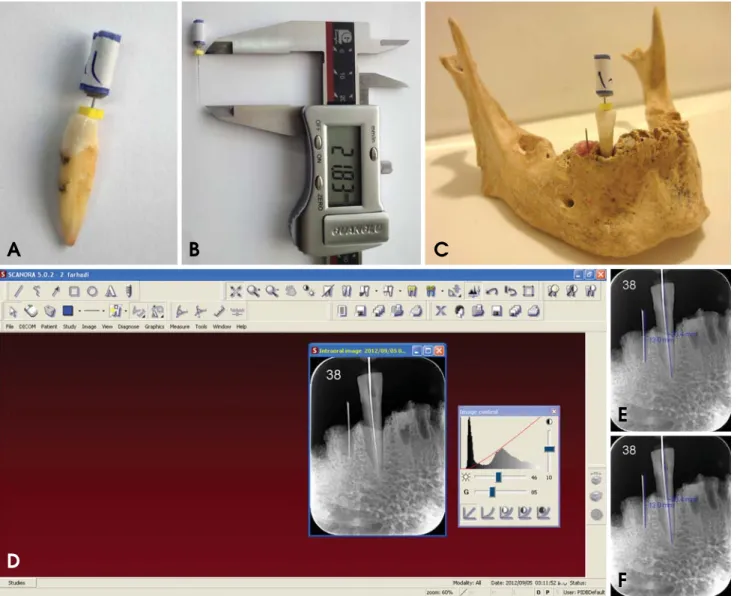Open the Help menu
Viewport: 740px width, 596px height.
tap(242, 327)
